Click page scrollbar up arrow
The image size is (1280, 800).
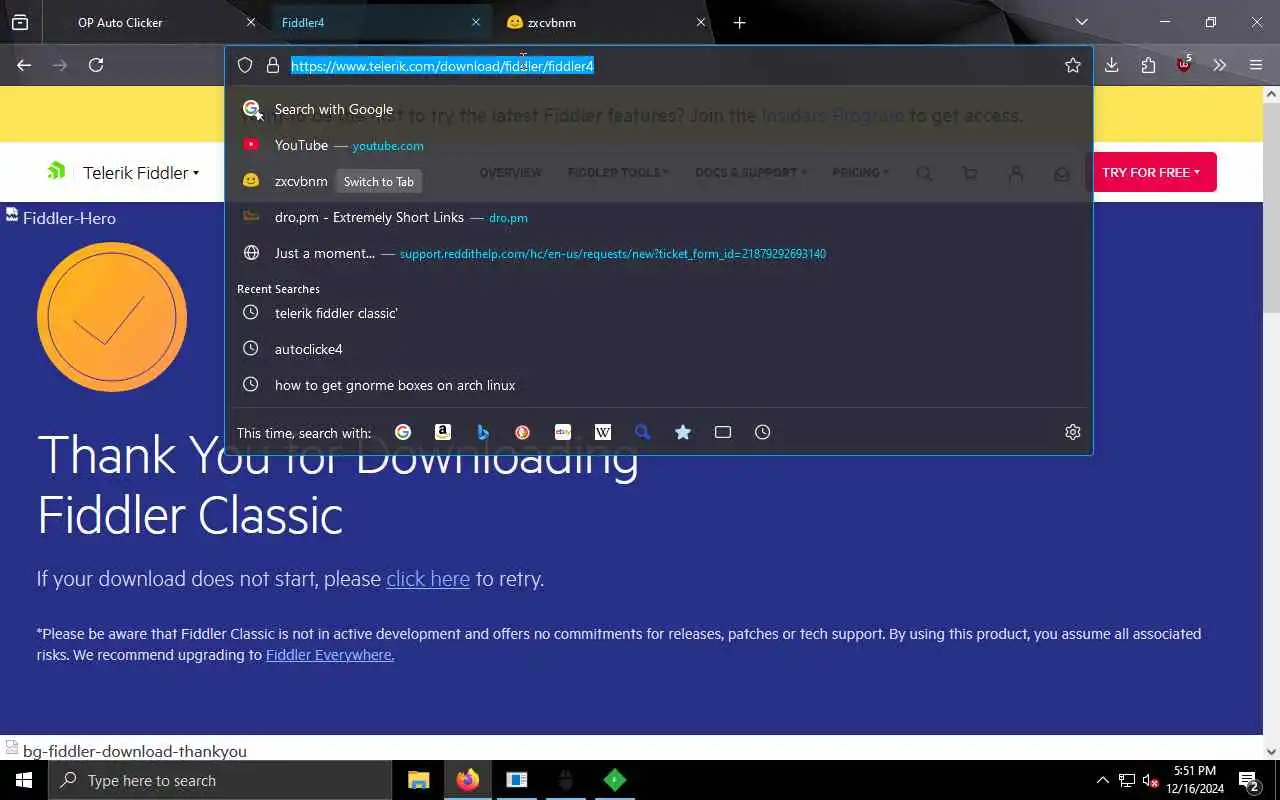click(x=1271, y=95)
